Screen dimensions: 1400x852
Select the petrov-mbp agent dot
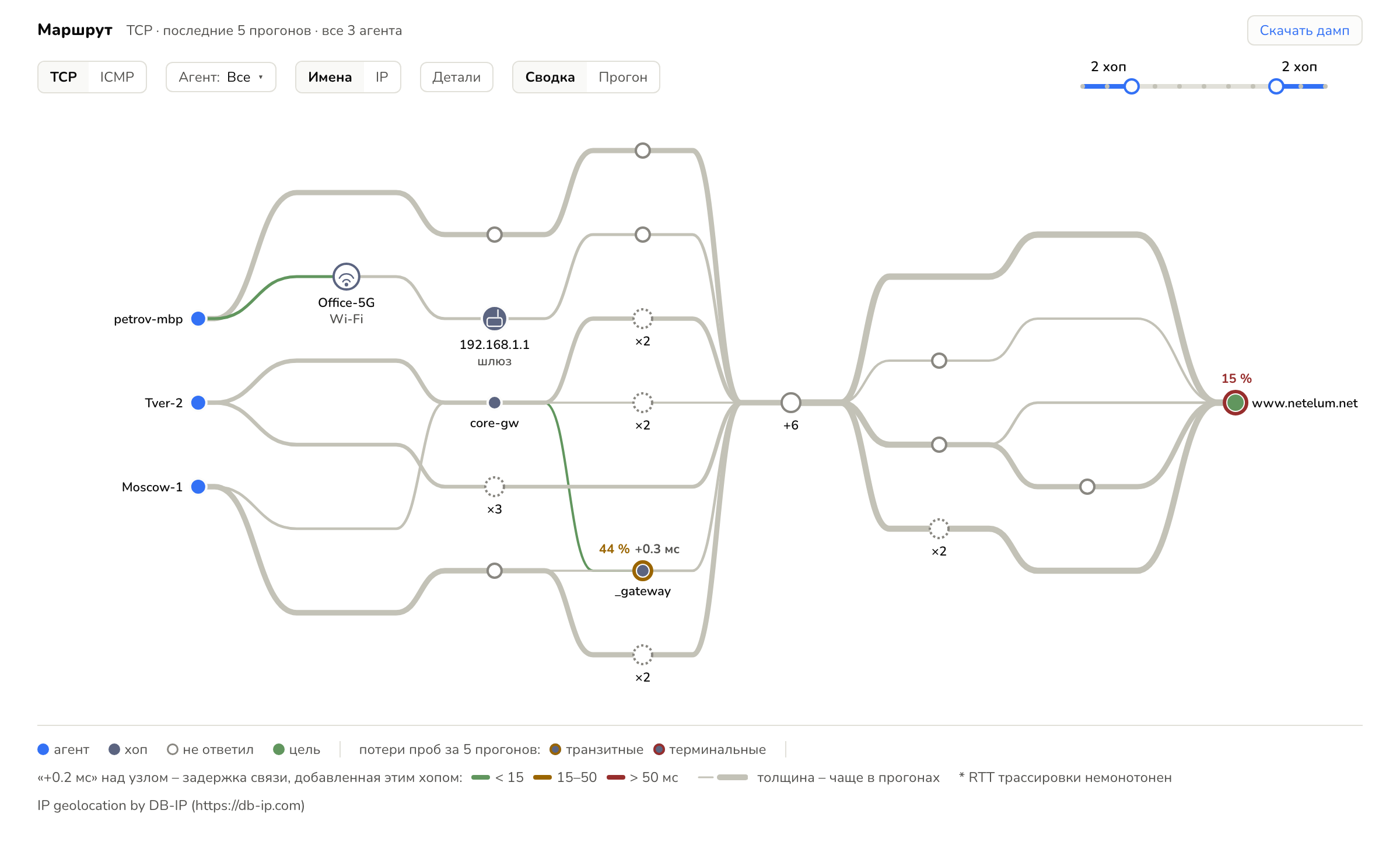198,319
